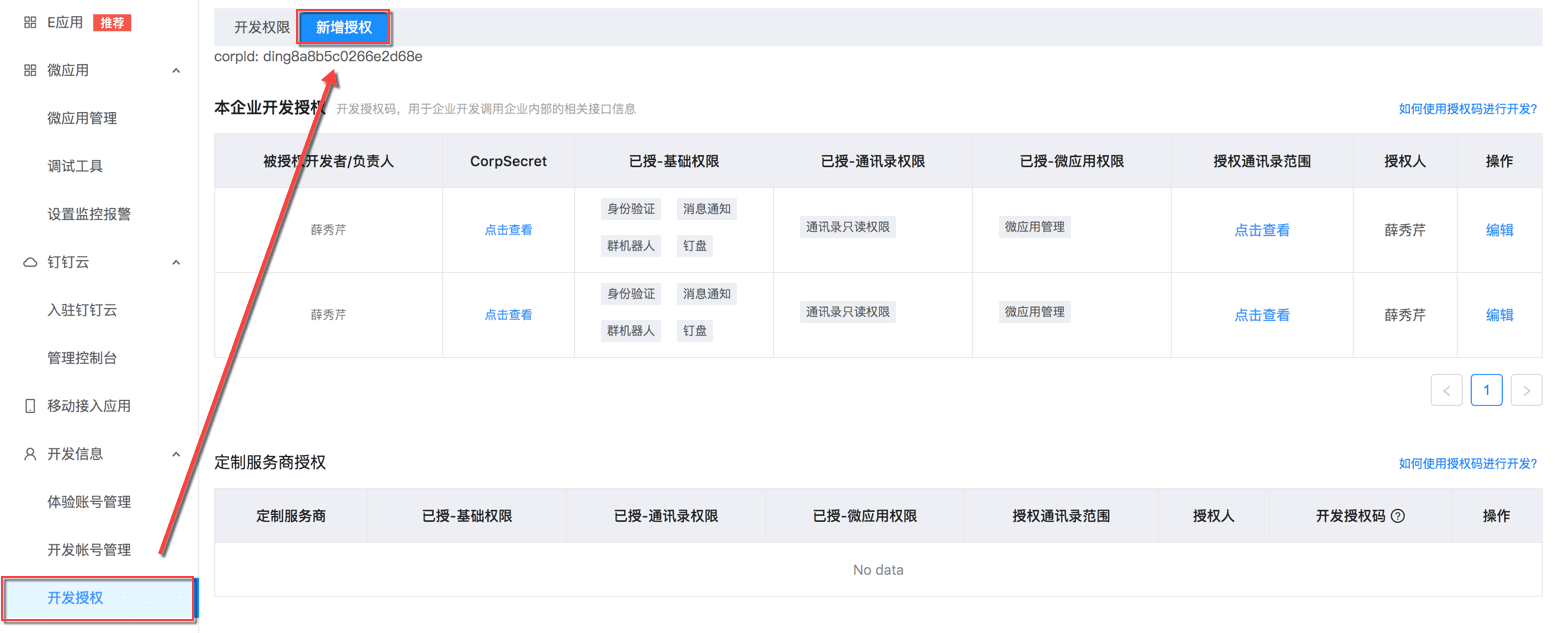
Task: Click the 微应用 grid icon
Action: coord(30,70)
